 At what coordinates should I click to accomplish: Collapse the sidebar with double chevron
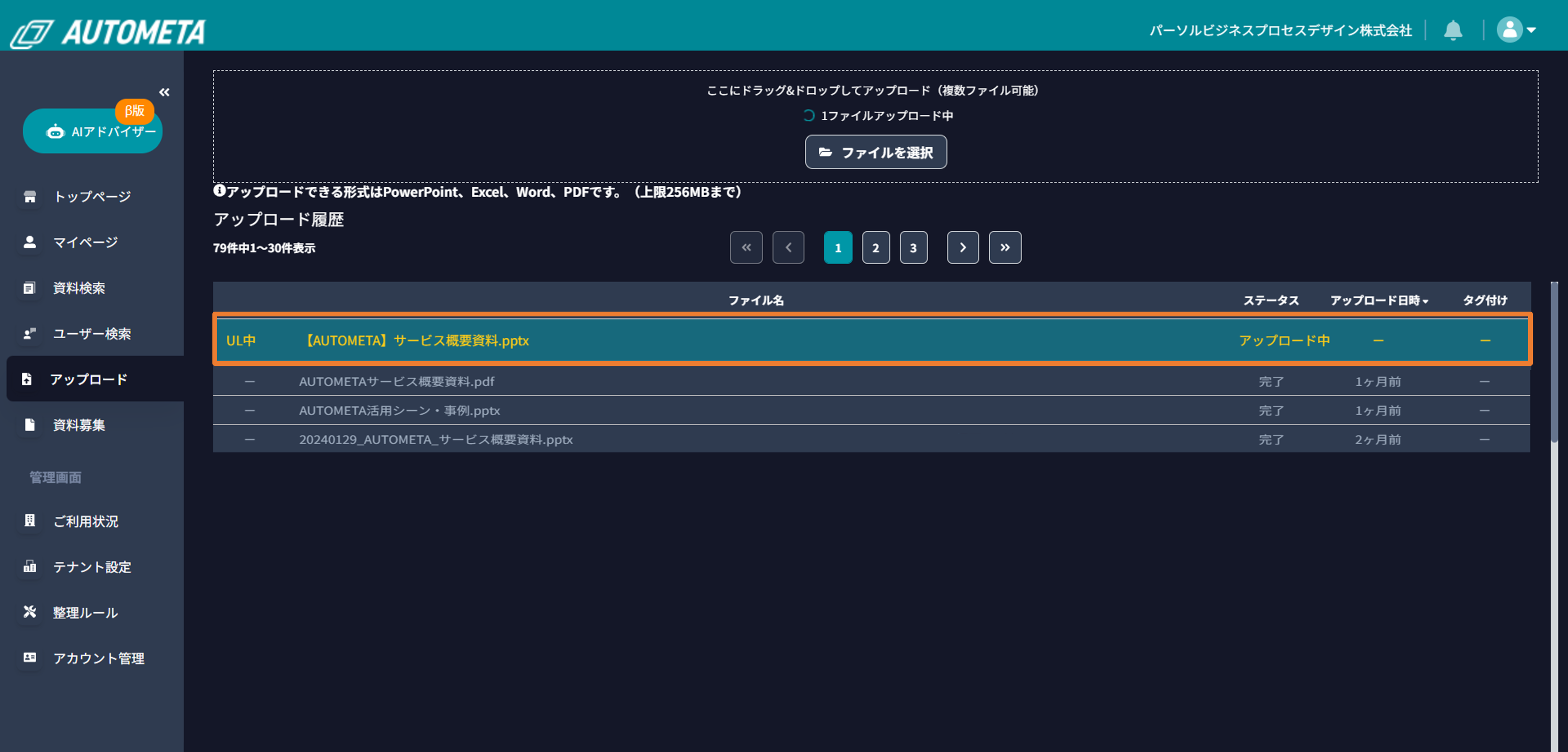[164, 93]
